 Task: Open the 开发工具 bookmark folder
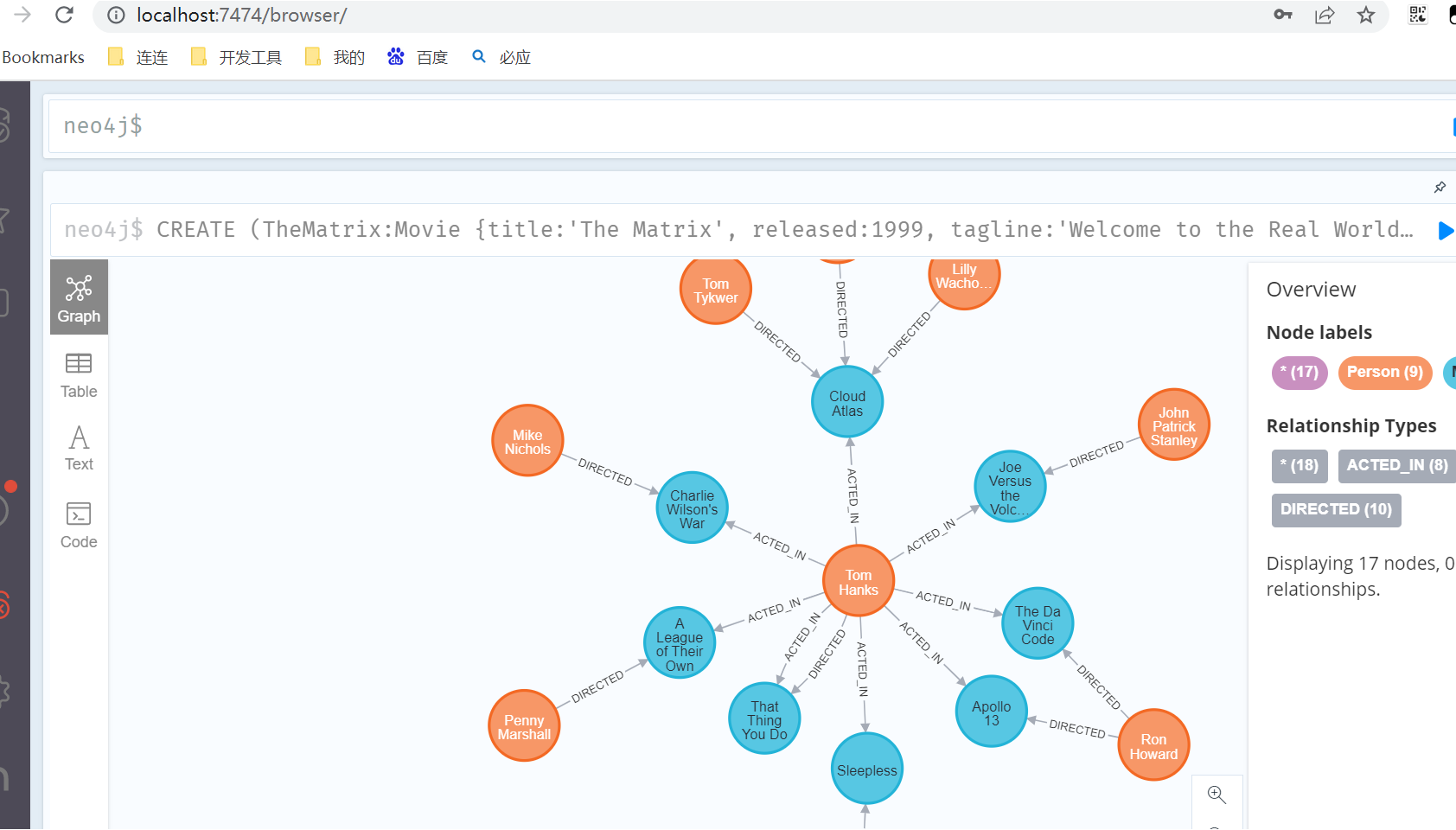(237, 57)
